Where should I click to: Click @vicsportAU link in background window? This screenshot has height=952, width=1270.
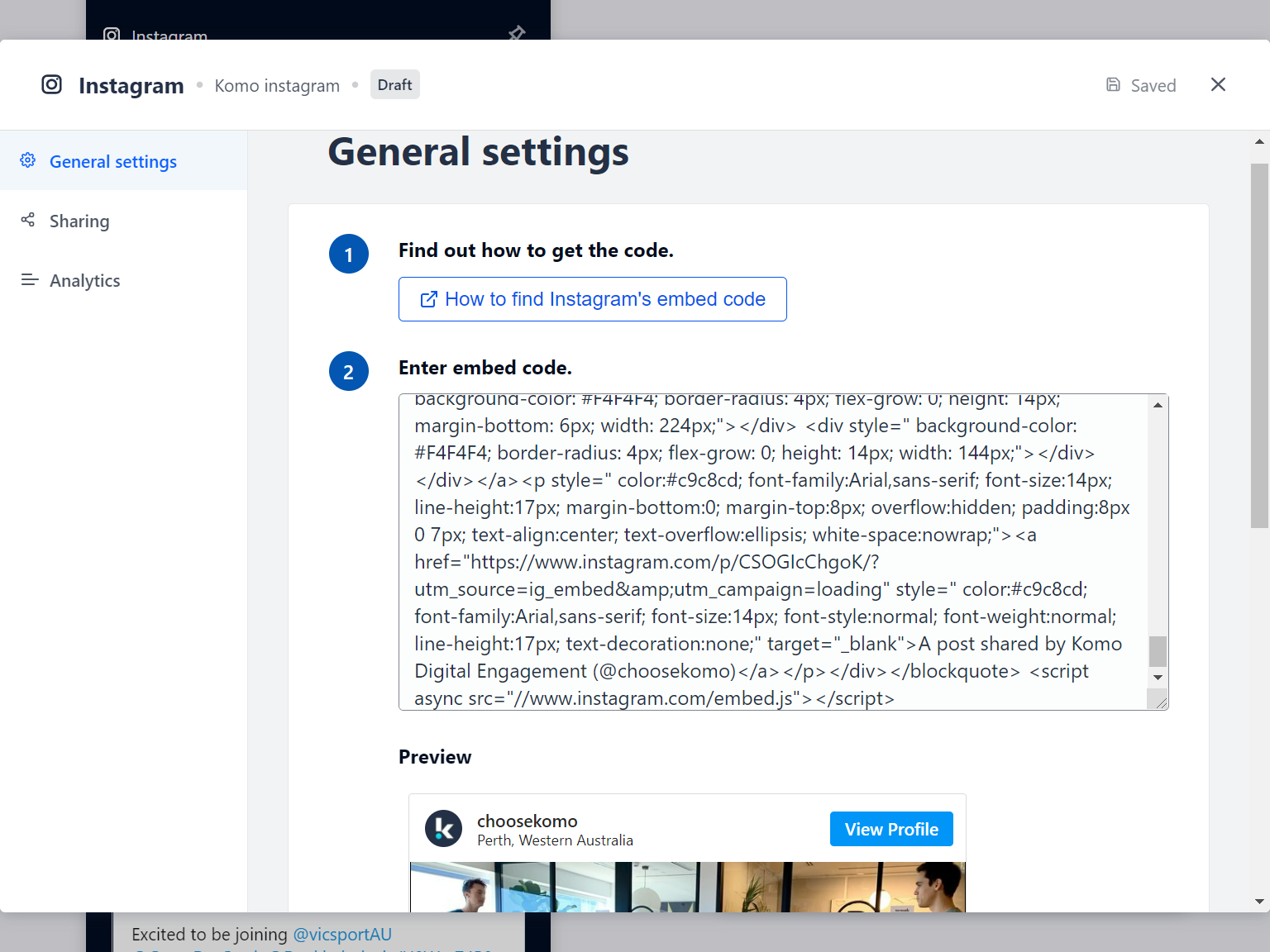click(342, 935)
